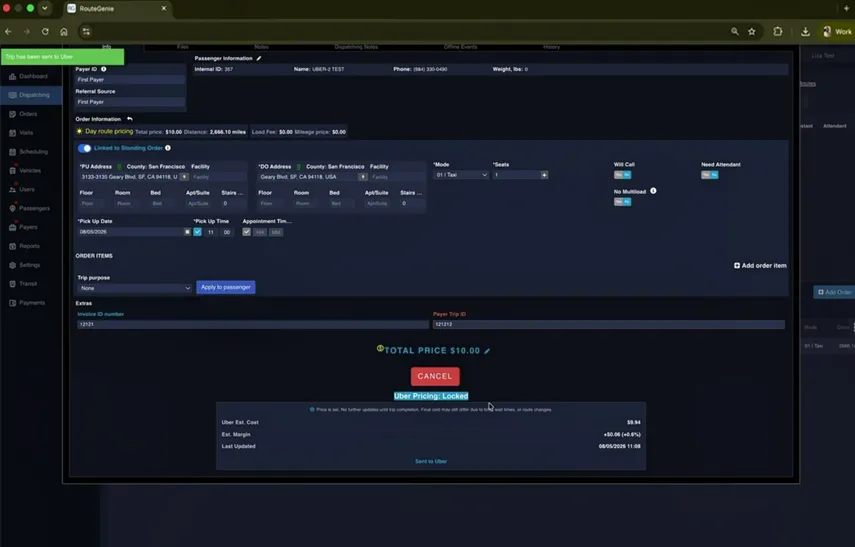This screenshot has width=855, height=547.
Task: Expand the DO Address dropdown arrow
Action: 363,177
